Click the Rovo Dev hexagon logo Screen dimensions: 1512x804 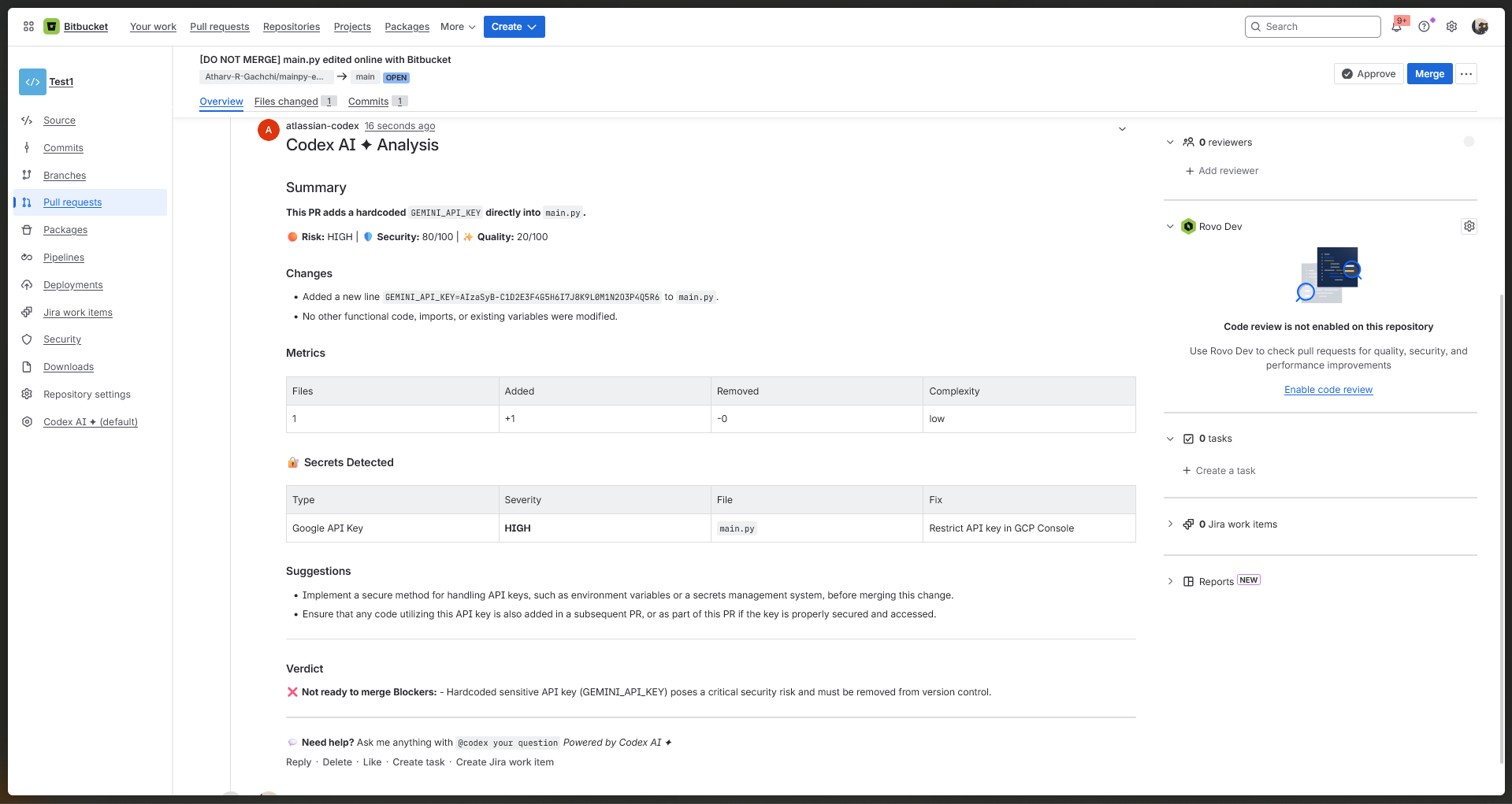click(x=1188, y=227)
